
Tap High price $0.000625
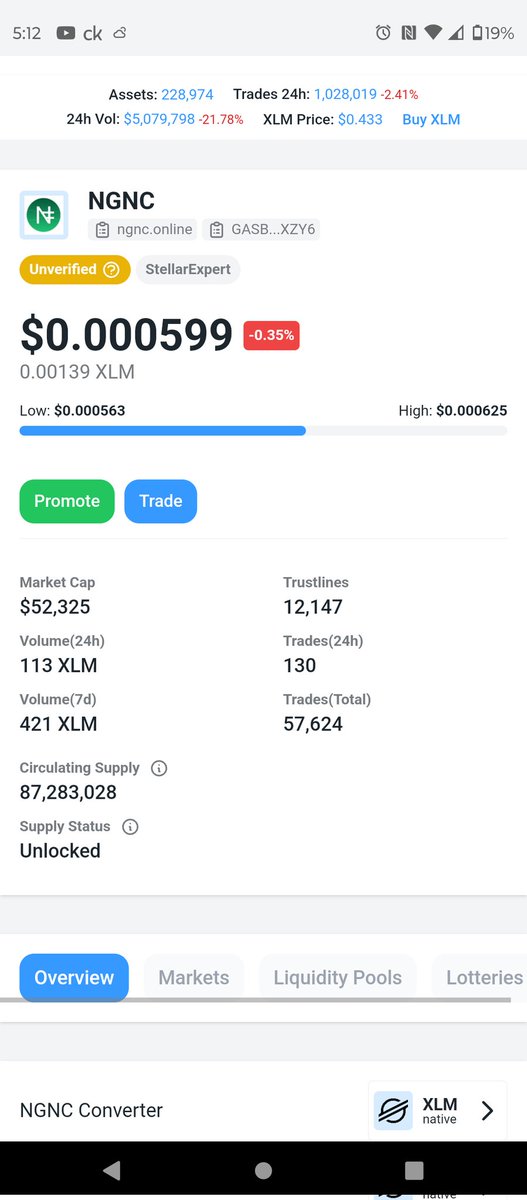pos(471,410)
